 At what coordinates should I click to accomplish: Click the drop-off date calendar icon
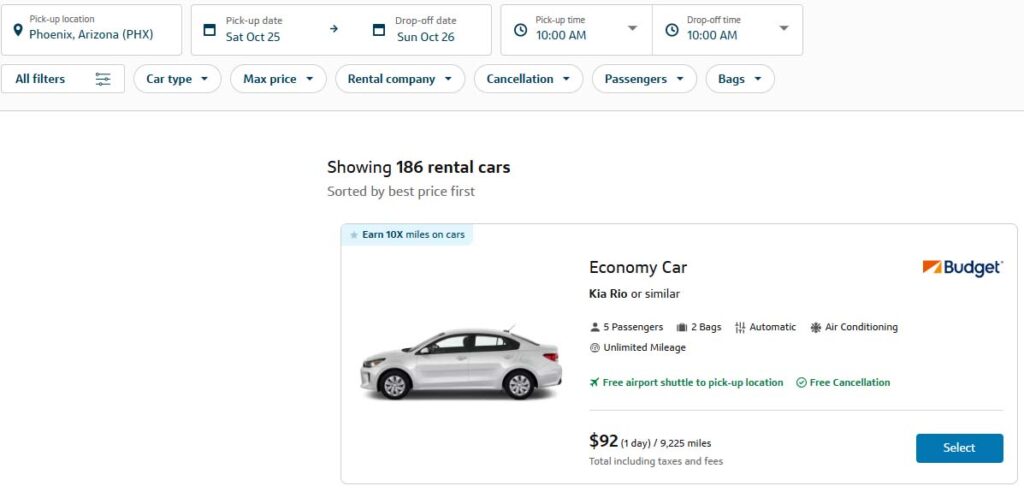pyautogui.click(x=378, y=30)
